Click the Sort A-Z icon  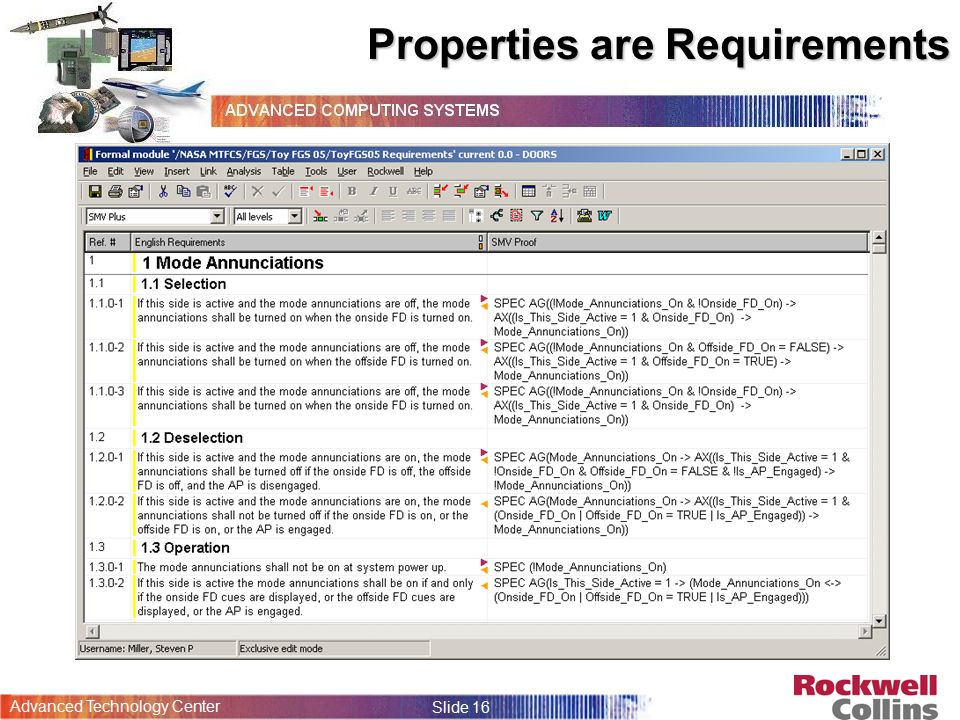point(557,216)
